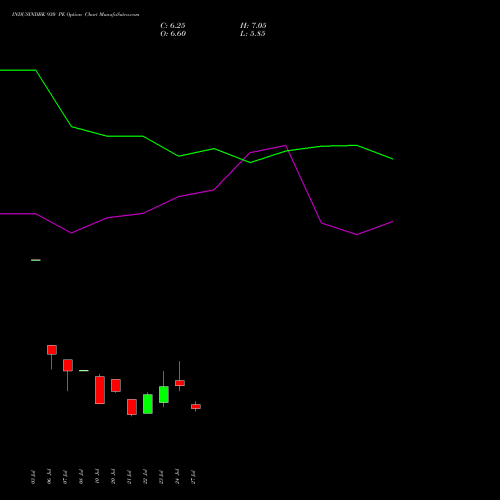Select the large red candle on 09 Jul

[100, 390]
